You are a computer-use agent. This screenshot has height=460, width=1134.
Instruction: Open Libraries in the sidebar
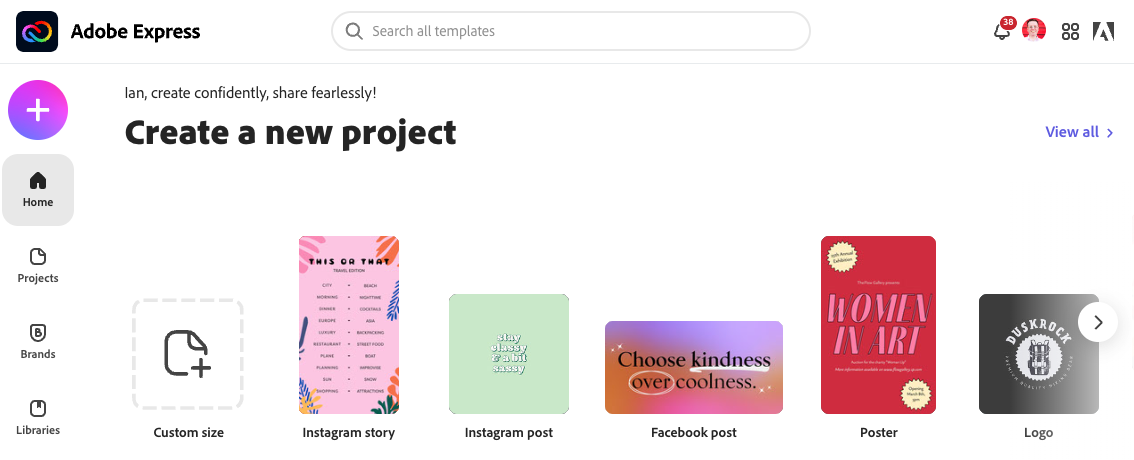pyautogui.click(x=38, y=417)
